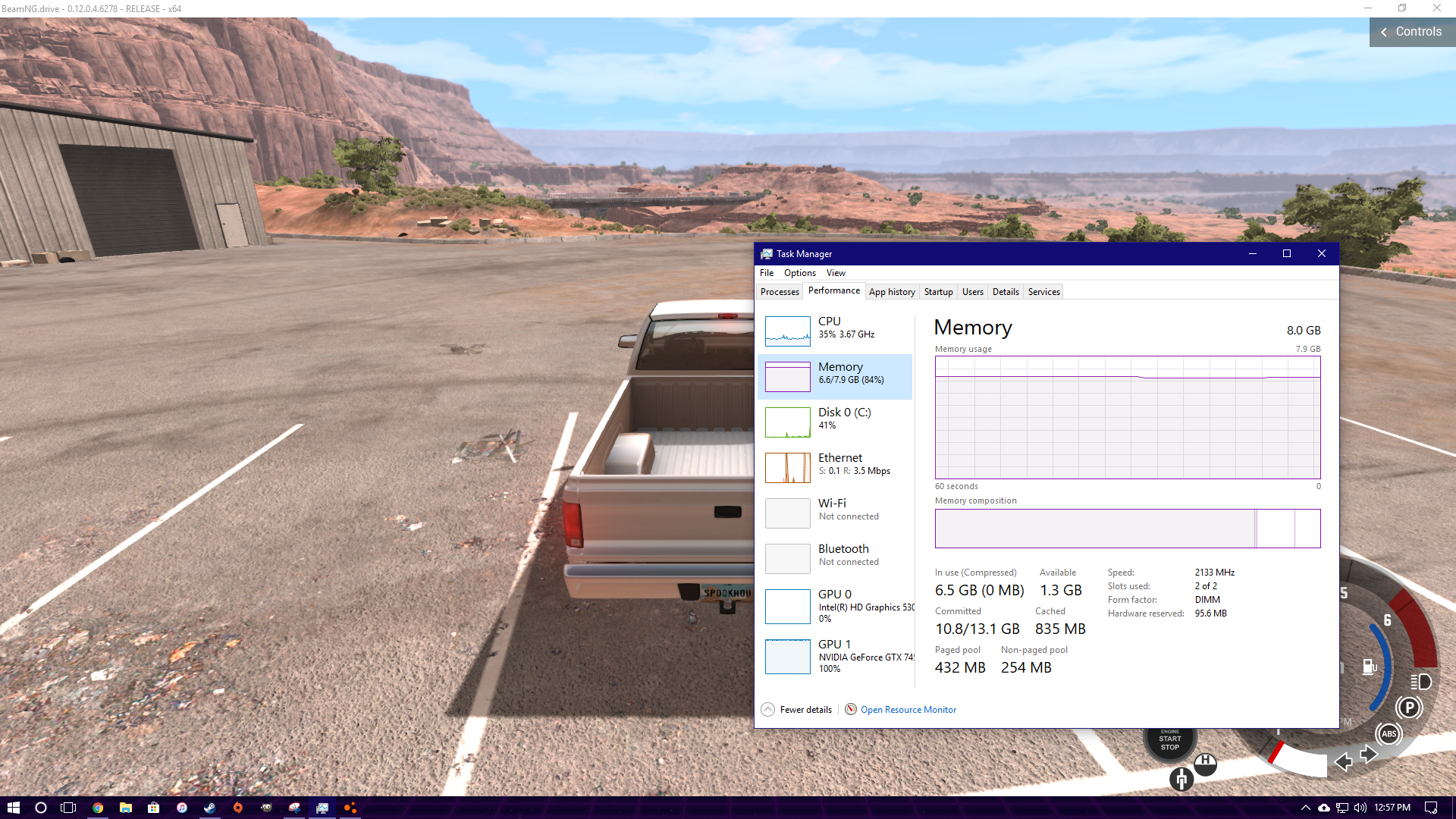
Task: Click the 2133 MHz speed value
Action: 1215,573
